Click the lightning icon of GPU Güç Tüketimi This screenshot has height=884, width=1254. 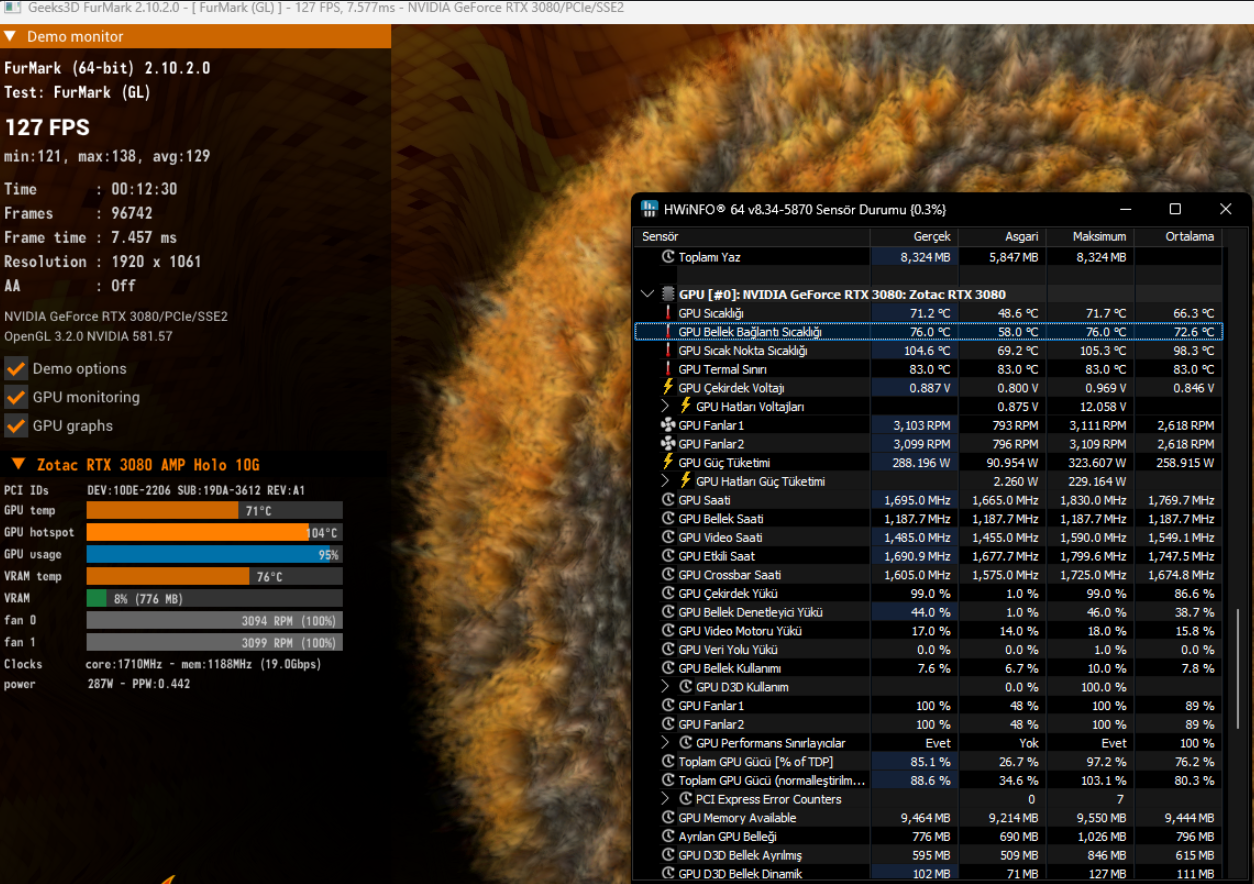pyautogui.click(x=668, y=462)
